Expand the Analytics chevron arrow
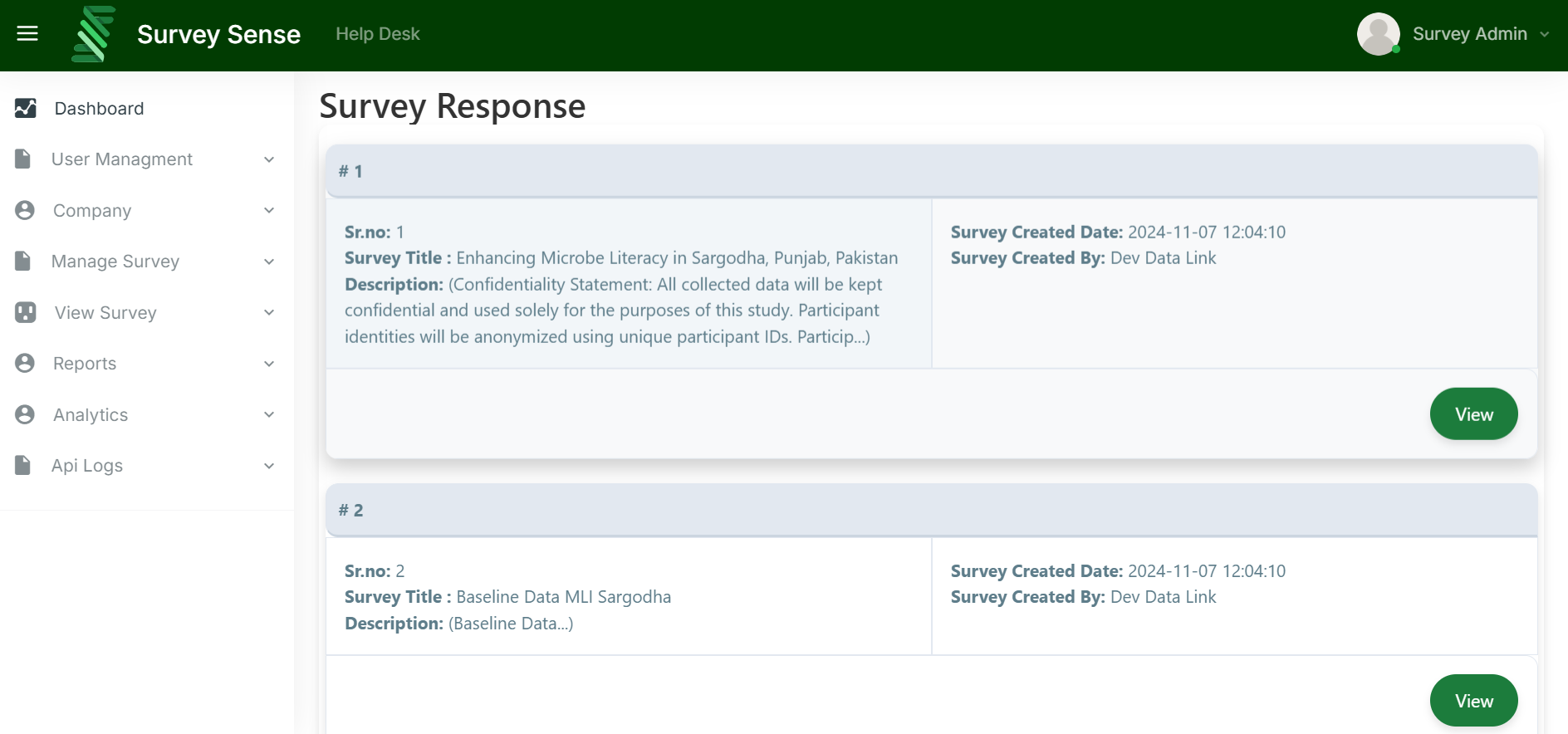Image resolution: width=1568 pixels, height=734 pixels. tap(269, 414)
